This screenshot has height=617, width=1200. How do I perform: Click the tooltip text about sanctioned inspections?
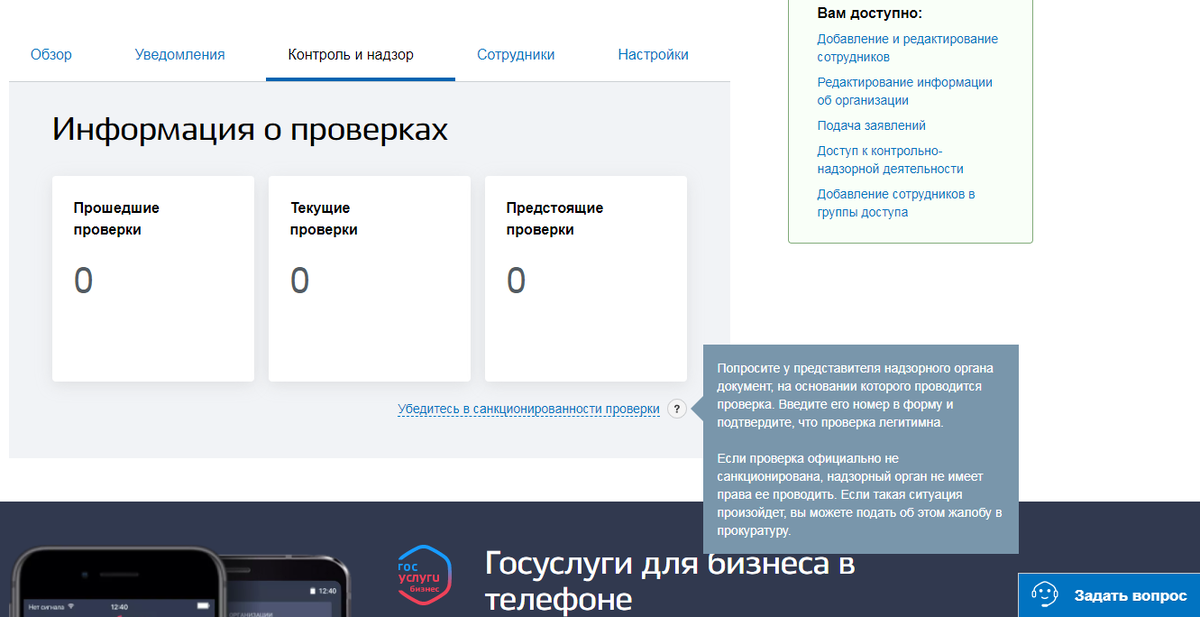pyautogui.click(x=860, y=449)
